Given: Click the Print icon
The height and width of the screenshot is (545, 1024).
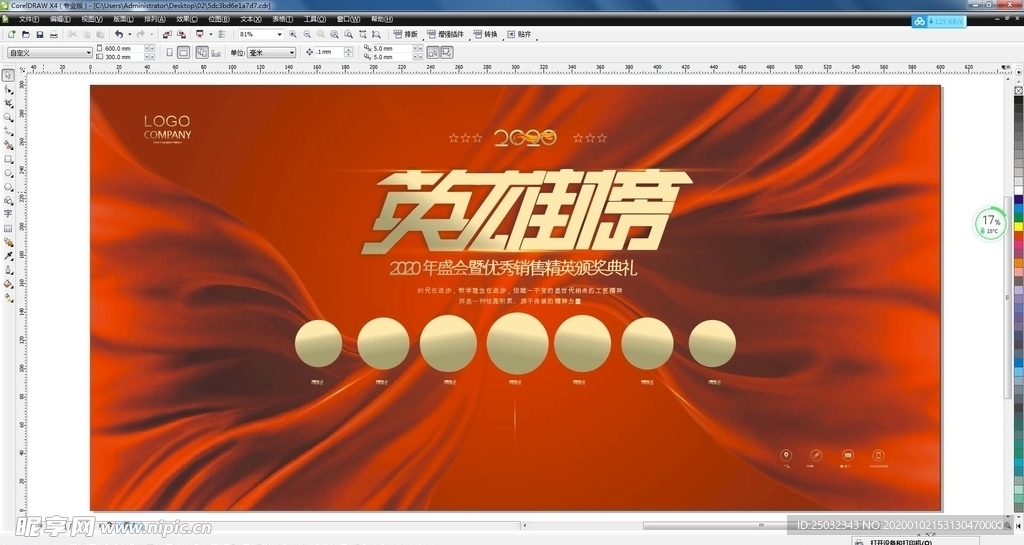Looking at the screenshot, I should click(54, 35).
